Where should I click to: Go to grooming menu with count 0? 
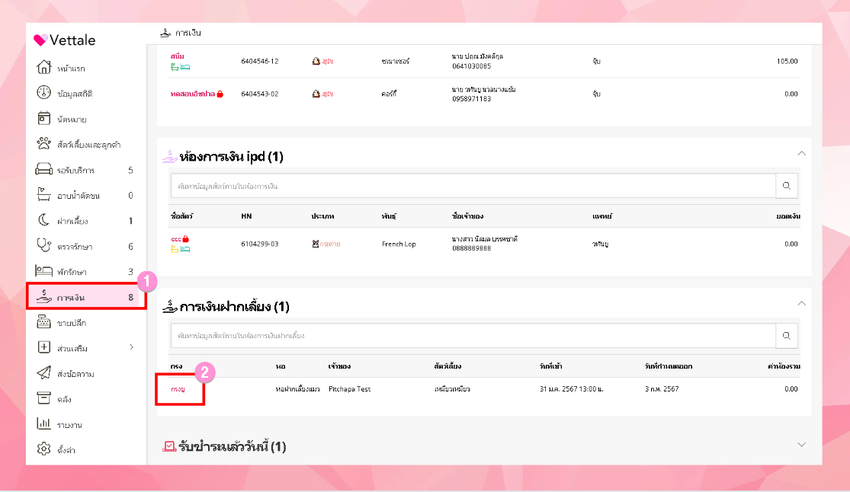[x=86, y=196]
